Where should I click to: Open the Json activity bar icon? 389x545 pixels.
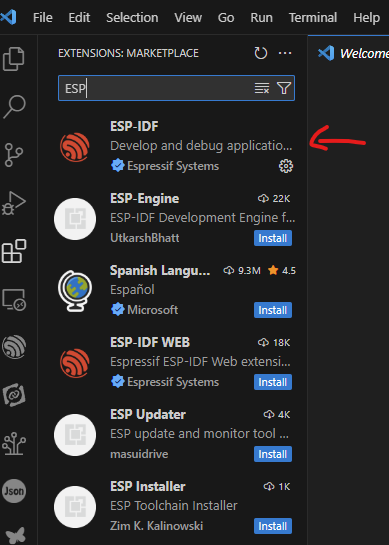14,491
